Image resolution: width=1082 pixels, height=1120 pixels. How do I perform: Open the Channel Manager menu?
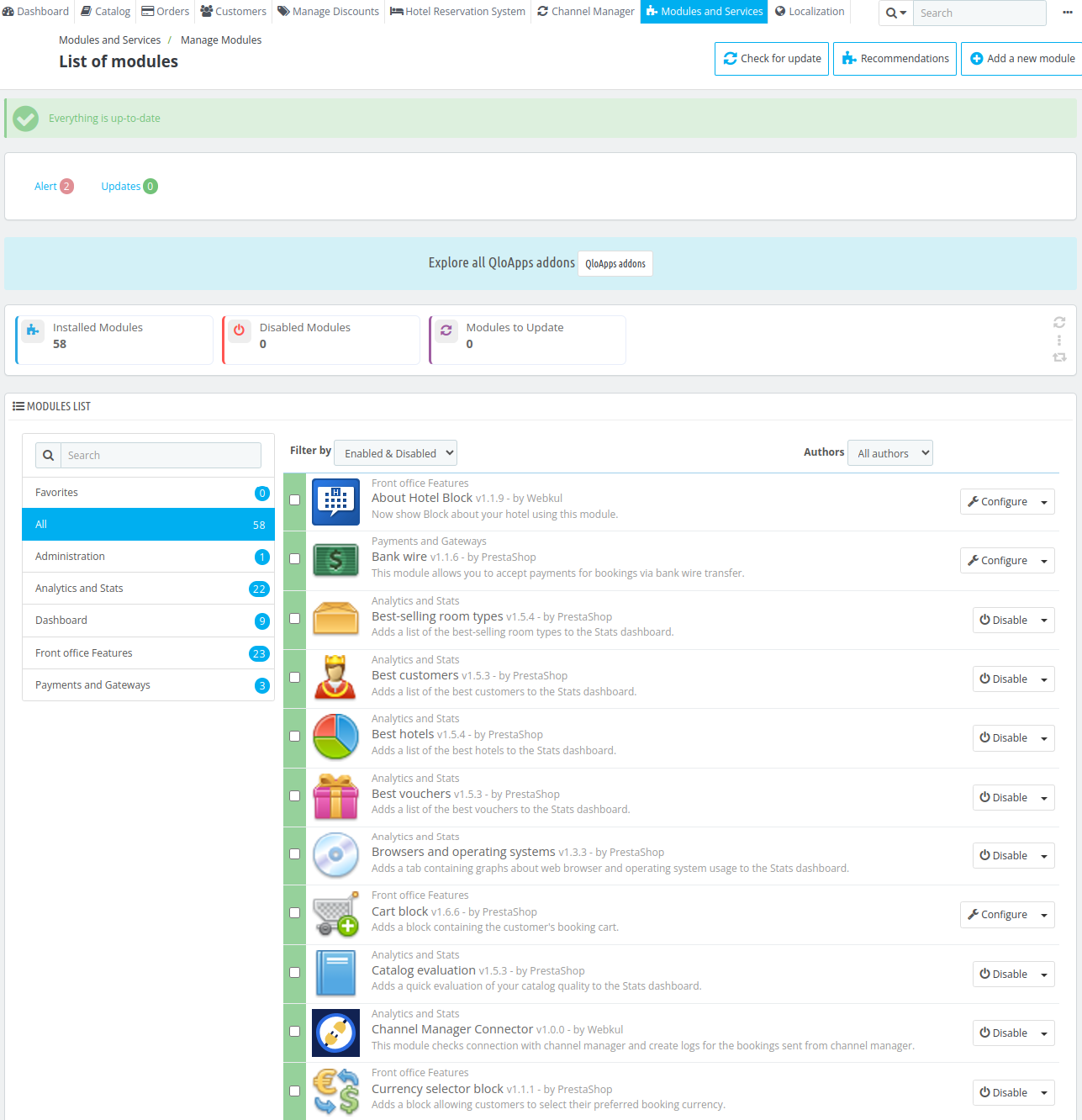pos(586,12)
